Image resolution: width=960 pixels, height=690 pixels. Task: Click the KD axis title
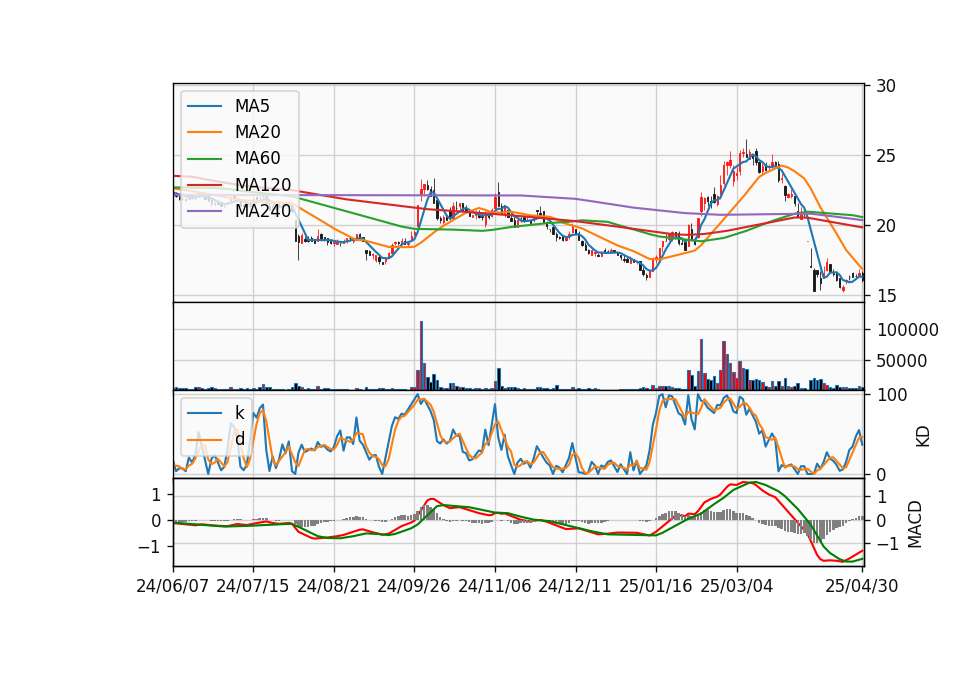pyautogui.click(x=923, y=437)
